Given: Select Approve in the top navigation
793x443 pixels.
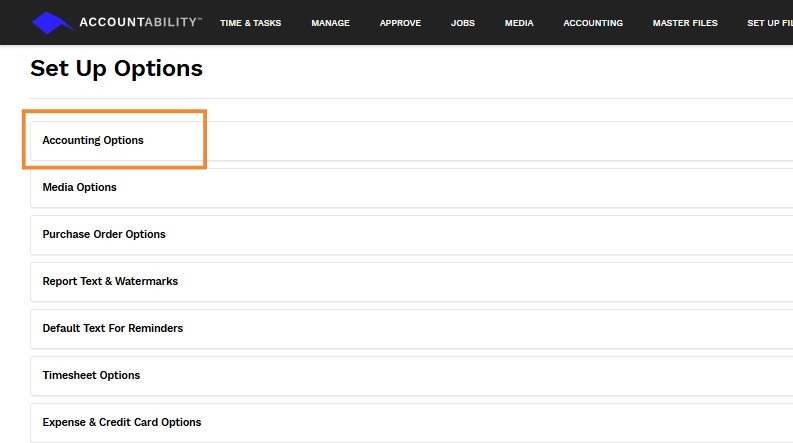Looking at the screenshot, I should 400,23.
